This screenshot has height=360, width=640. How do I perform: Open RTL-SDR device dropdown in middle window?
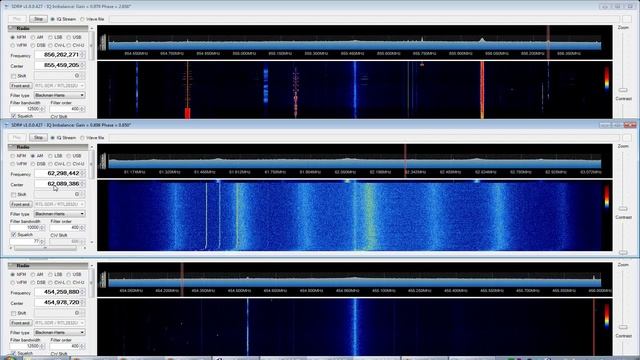tap(60, 204)
